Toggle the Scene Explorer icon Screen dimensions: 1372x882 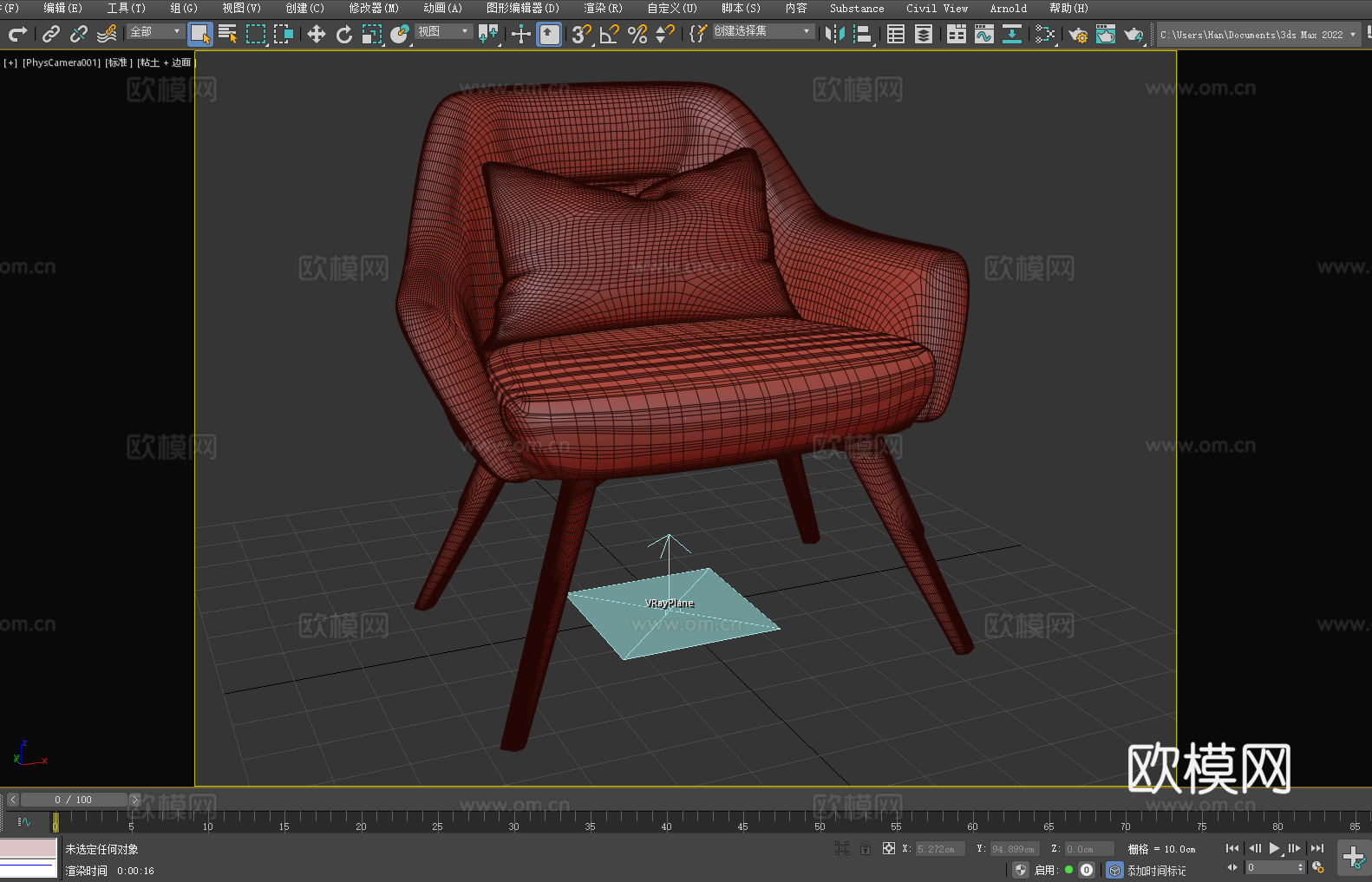[896, 34]
